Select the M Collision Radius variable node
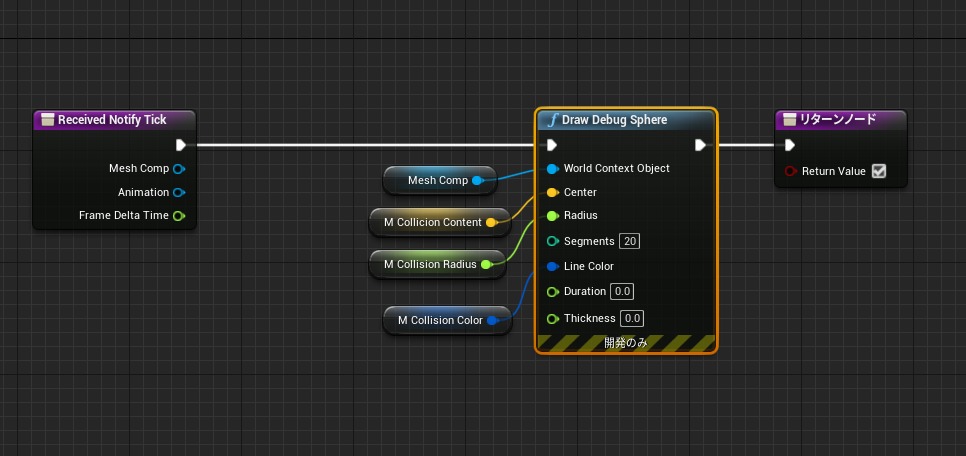The width and height of the screenshot is (966, 456). click(x=437, y=264)
